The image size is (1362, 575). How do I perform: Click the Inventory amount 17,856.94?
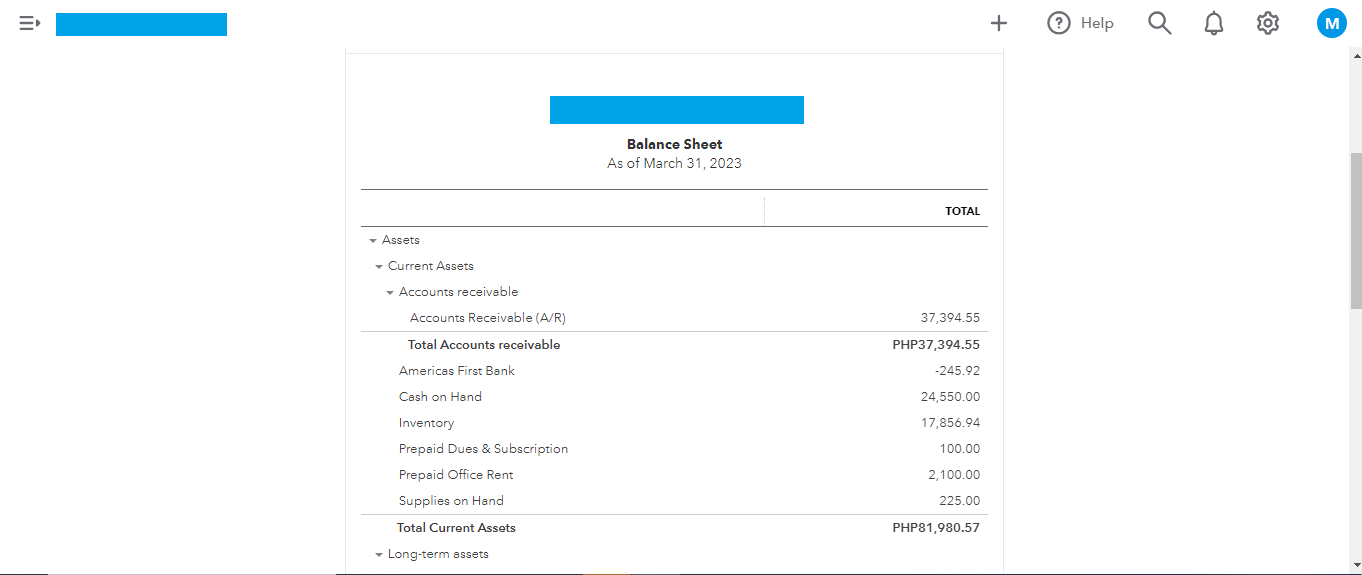[x=950, y=423]
